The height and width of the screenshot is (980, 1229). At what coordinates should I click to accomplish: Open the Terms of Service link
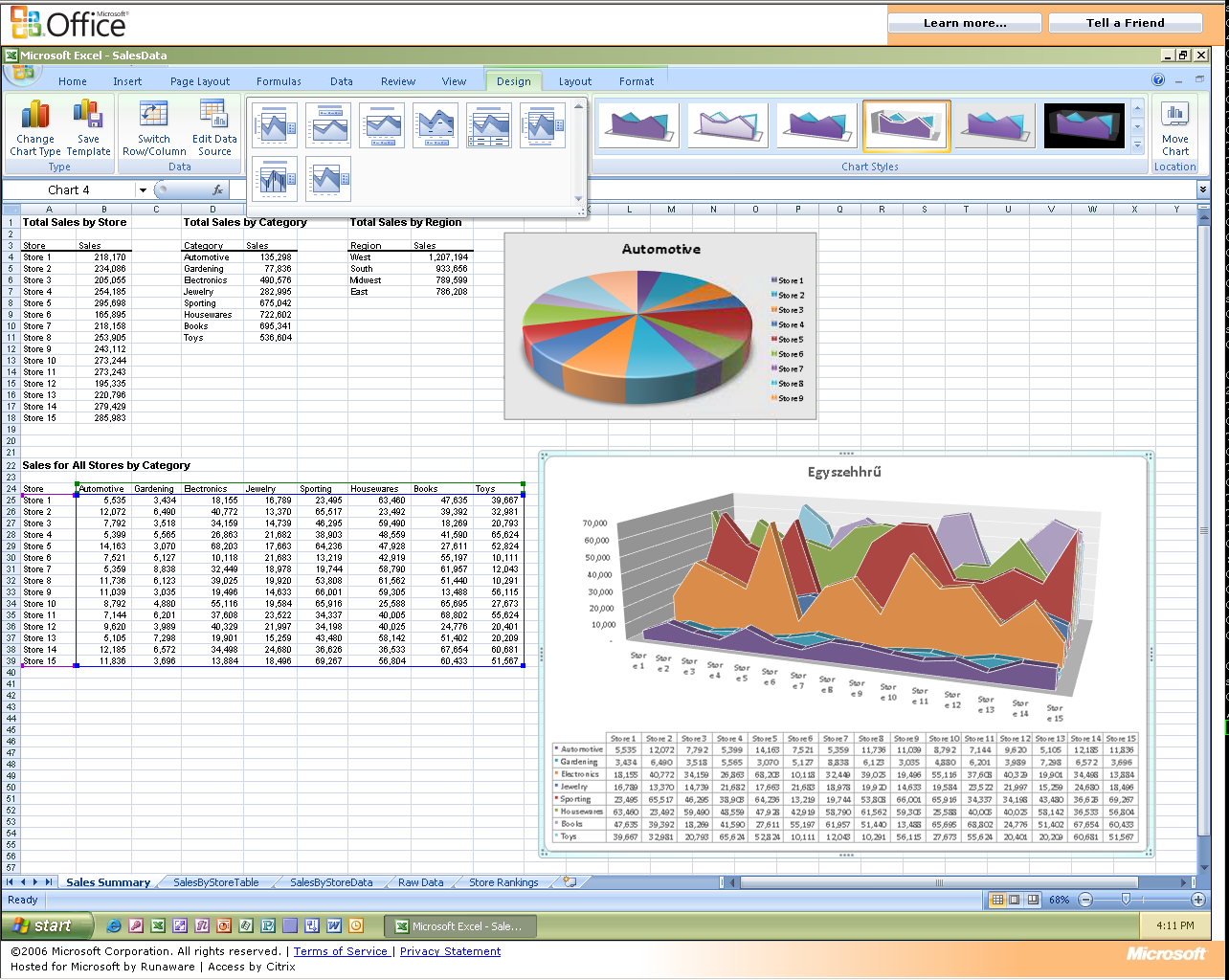[x=341, y=951]
